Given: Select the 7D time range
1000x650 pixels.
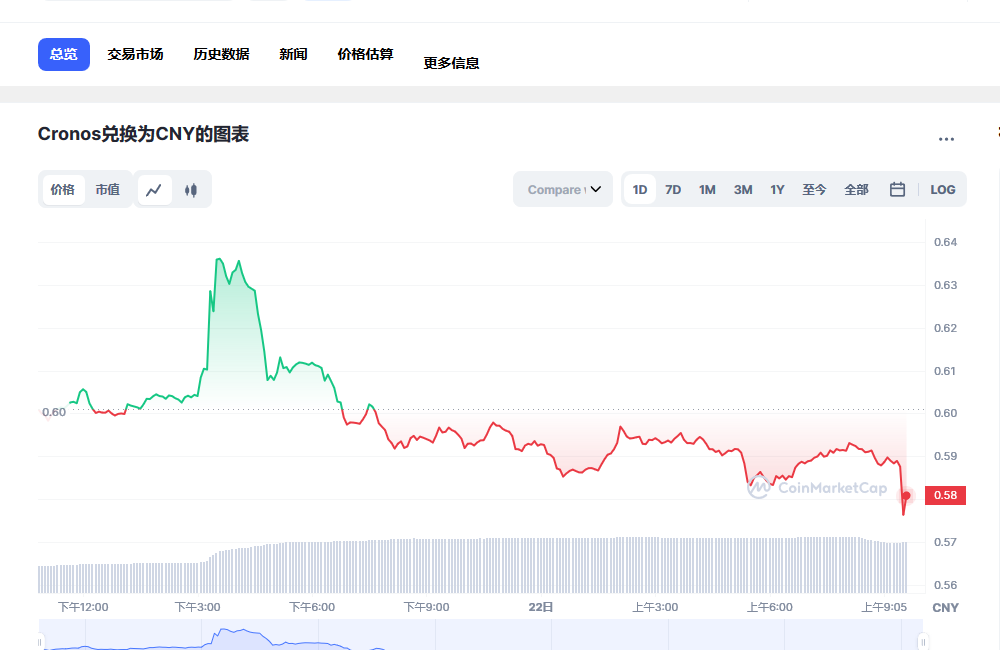Looking at the screenshot, I should pyautogui.click(x=673, y=189).
